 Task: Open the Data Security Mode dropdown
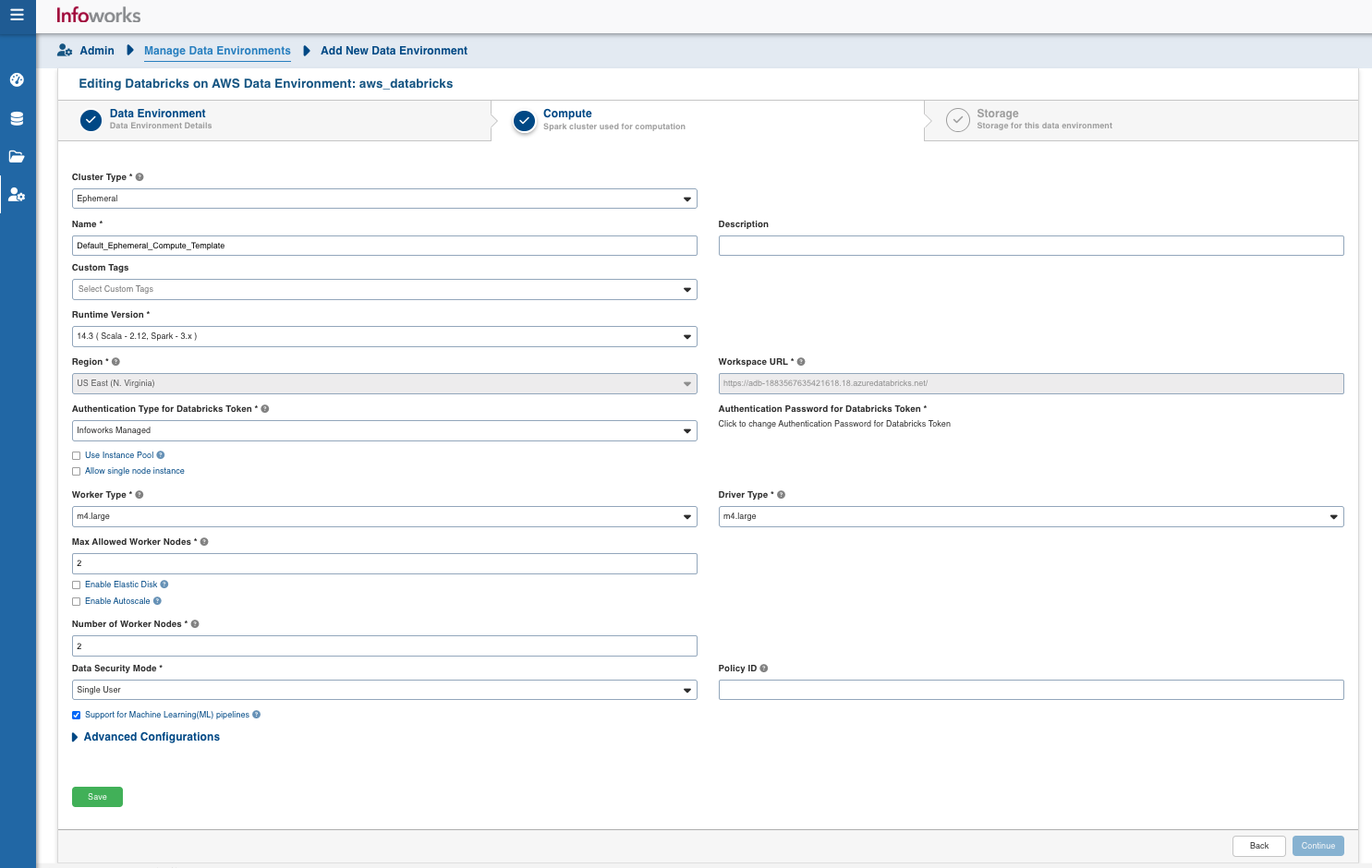coord(384,690)
